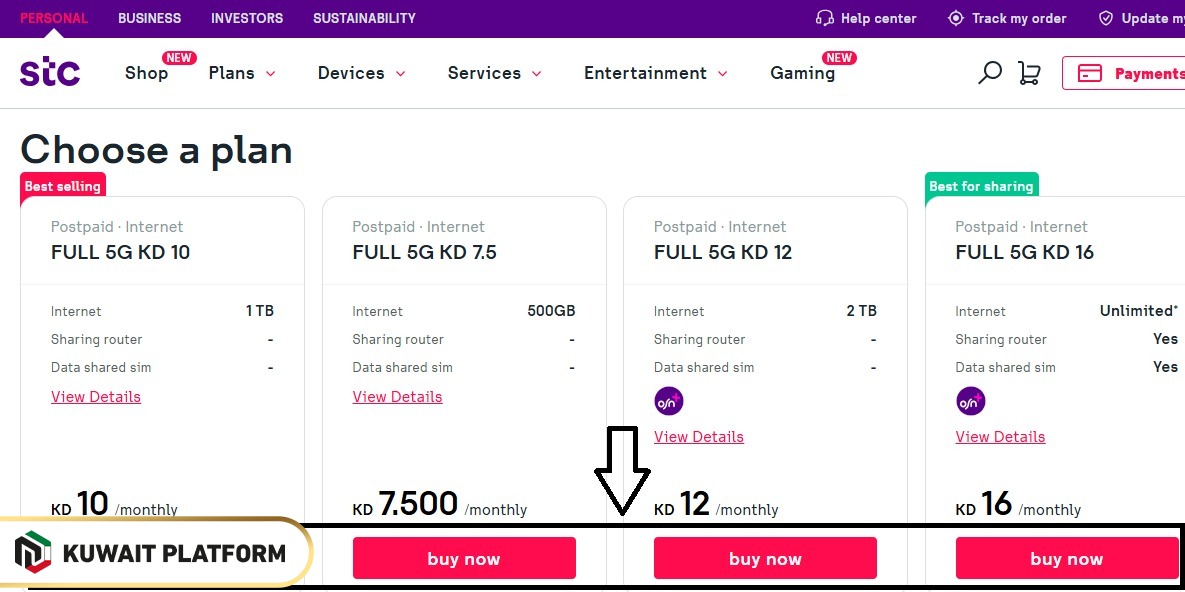Click buy now for FULL 5G KD 12

point(764,558)
